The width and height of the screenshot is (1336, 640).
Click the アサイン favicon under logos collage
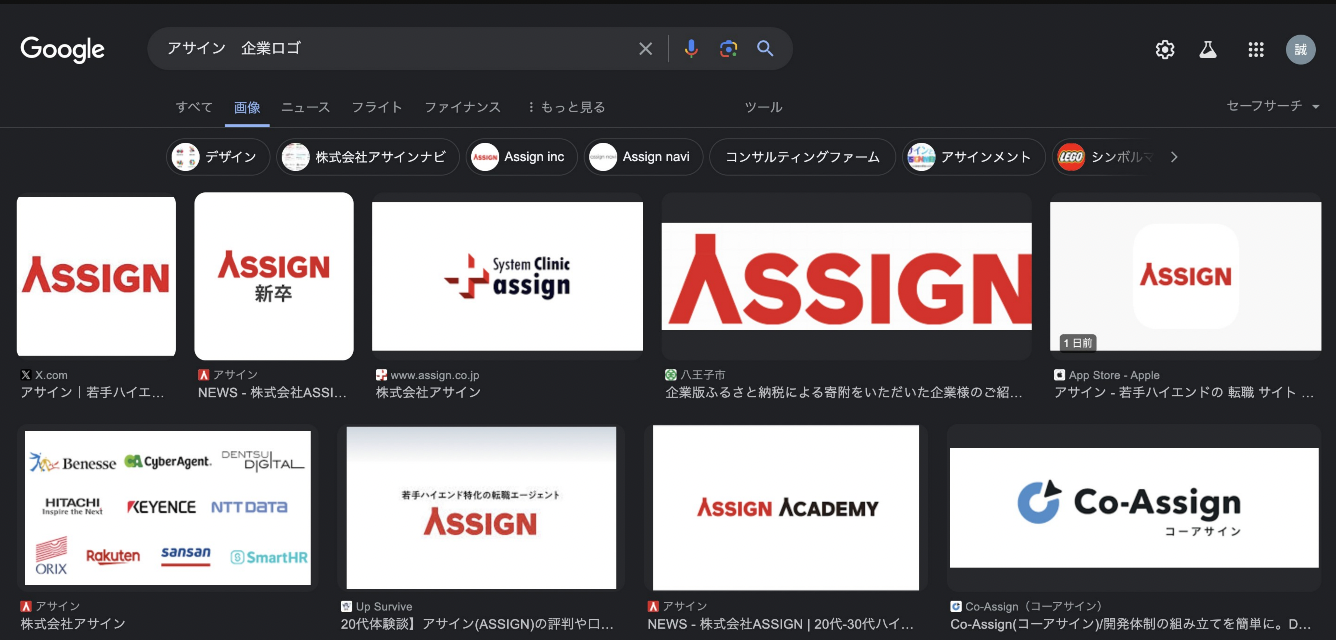tap(26, 606)
